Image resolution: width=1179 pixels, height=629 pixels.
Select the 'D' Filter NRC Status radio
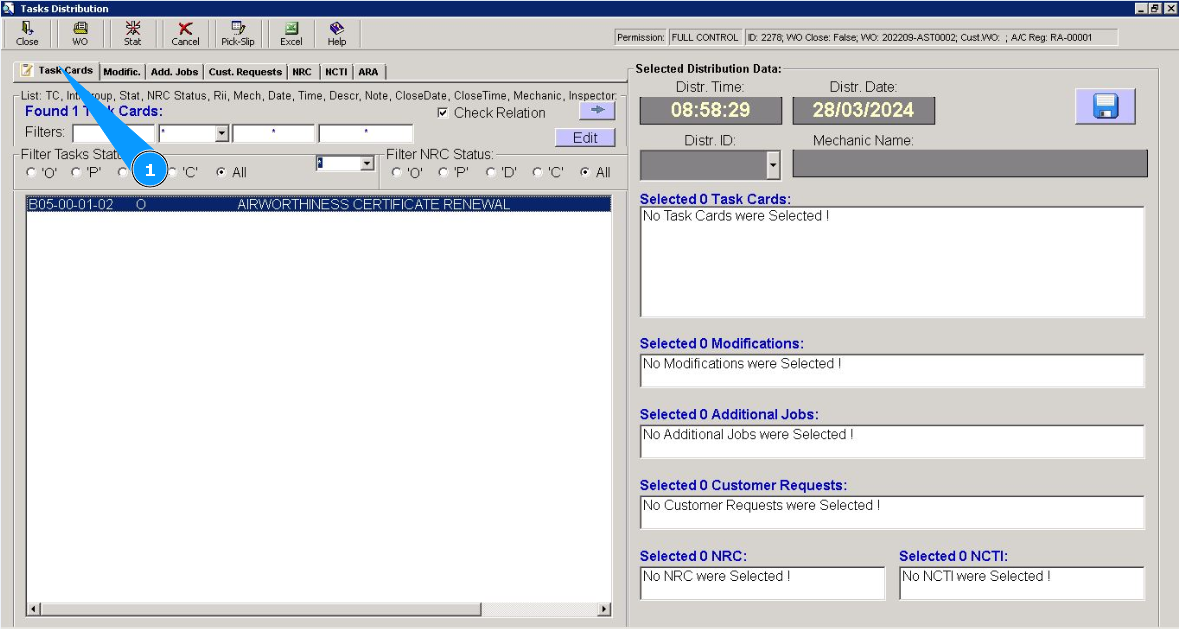click(491, 172)
